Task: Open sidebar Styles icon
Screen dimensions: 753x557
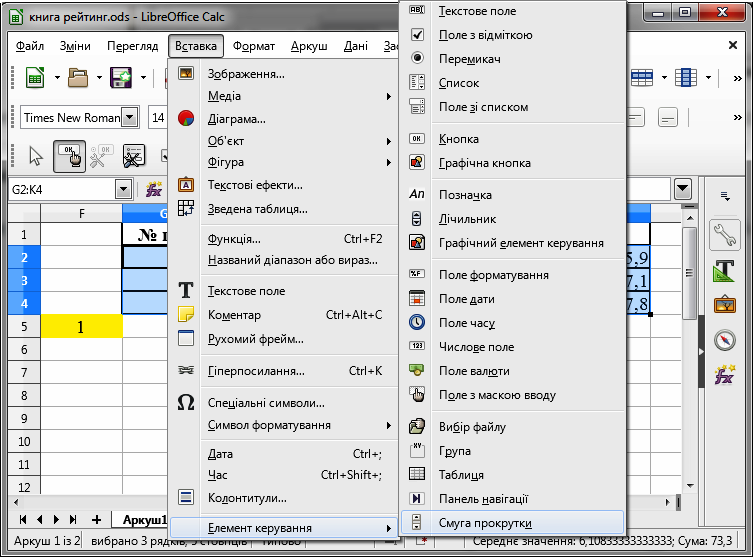Action: 725,271
